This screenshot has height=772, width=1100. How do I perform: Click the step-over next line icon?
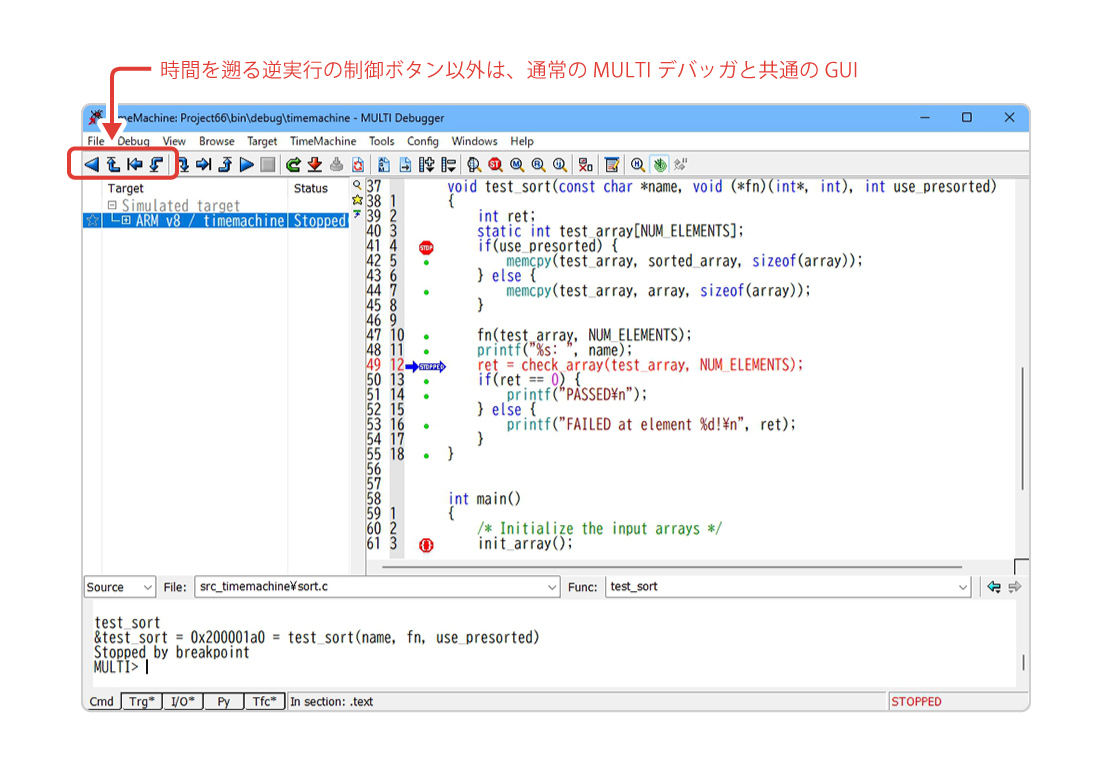203,164
